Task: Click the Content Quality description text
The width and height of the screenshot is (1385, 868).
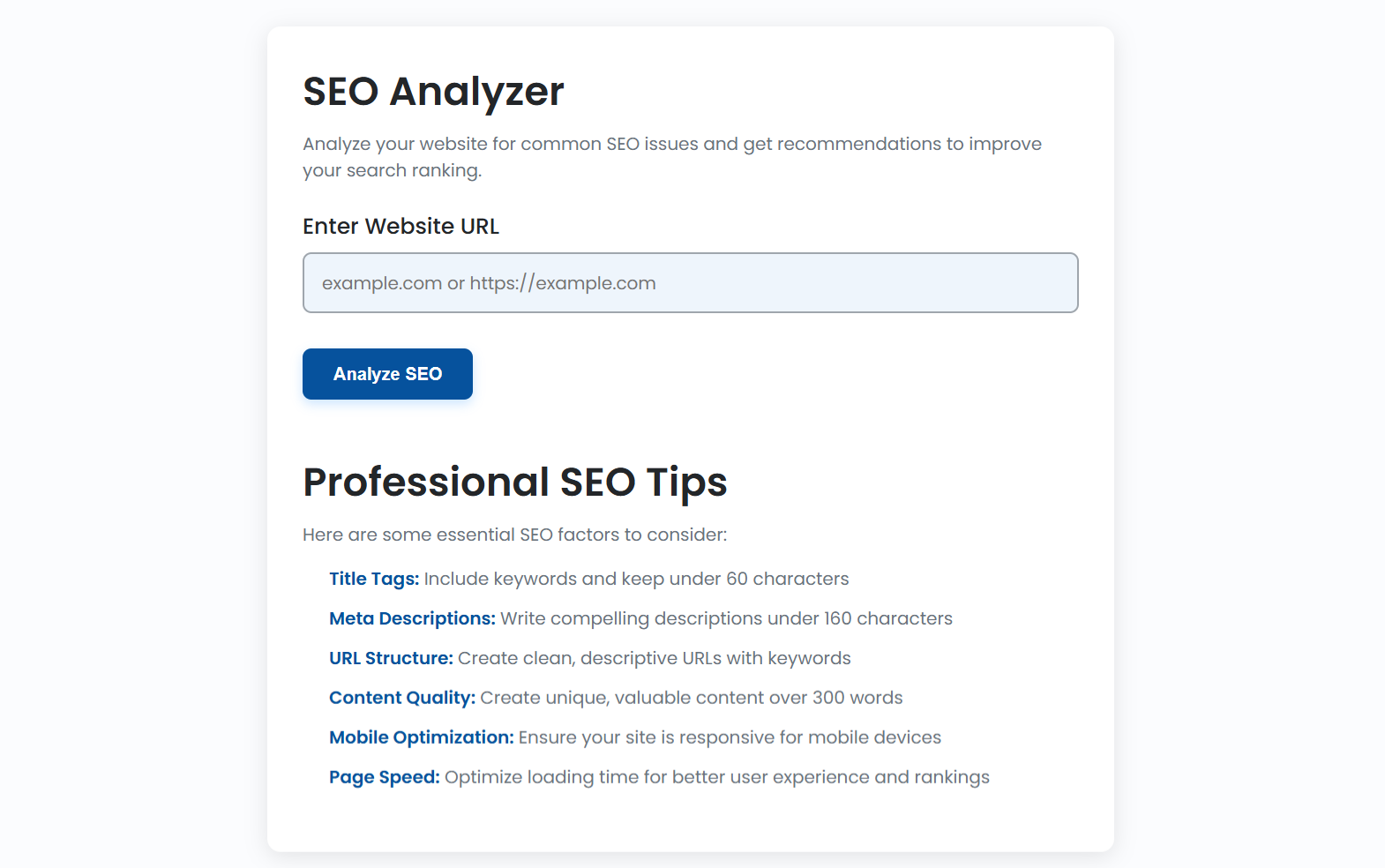Action: (691, 697)
